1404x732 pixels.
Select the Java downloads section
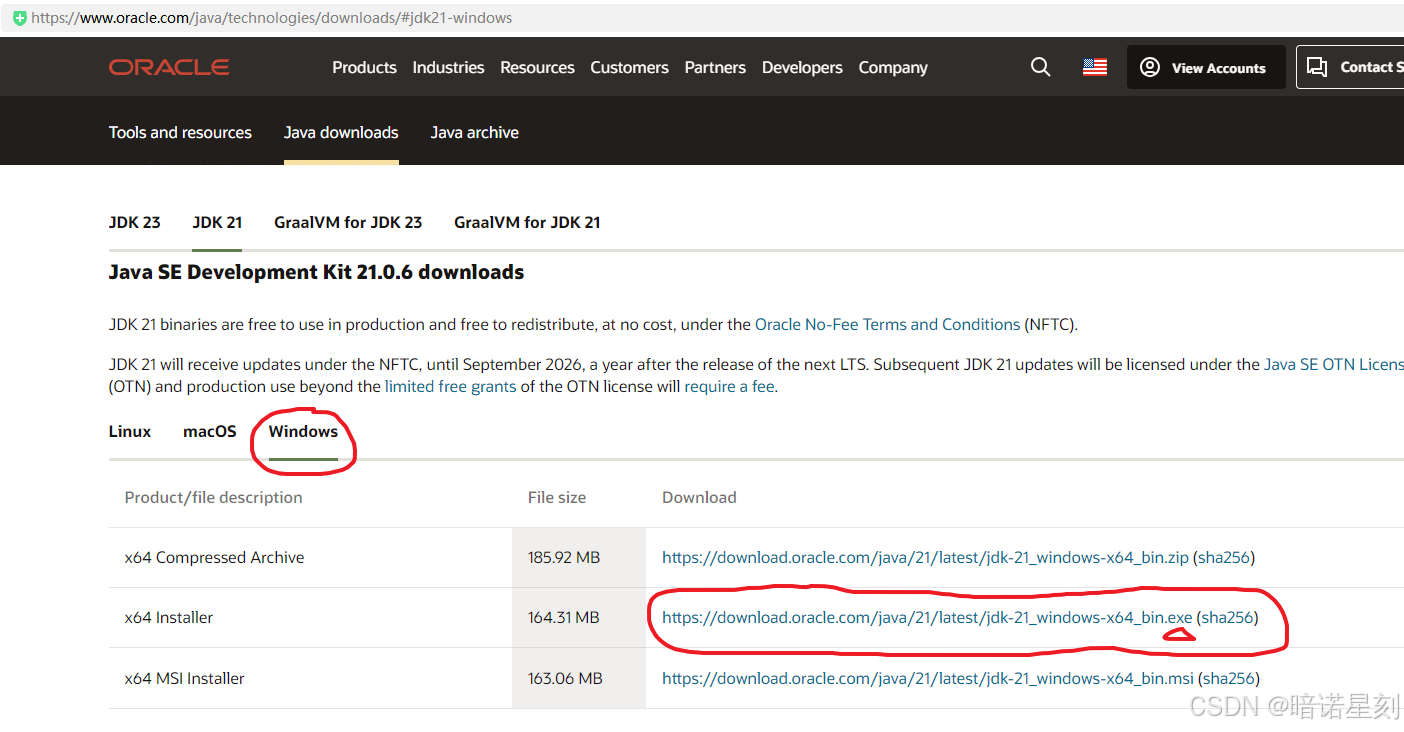click(x=341, y=132)
